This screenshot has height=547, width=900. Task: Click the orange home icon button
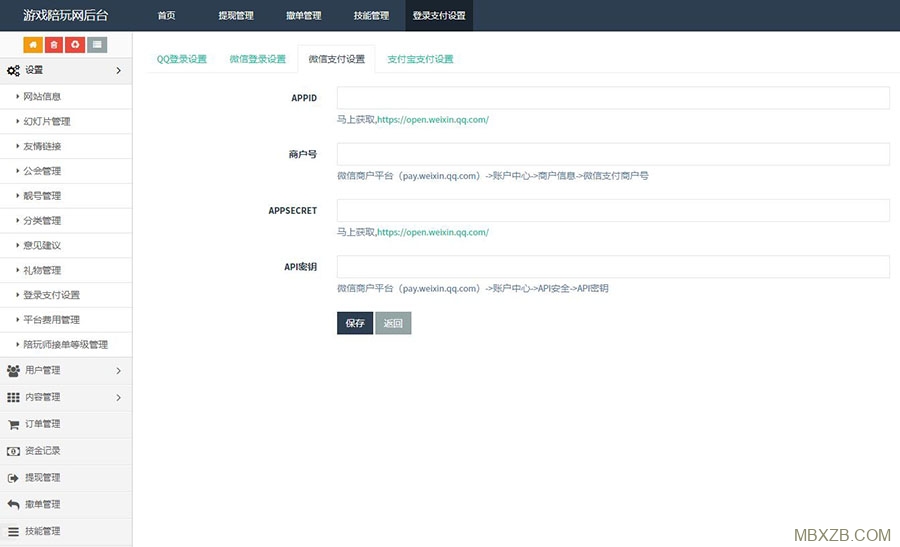[33, 45]
